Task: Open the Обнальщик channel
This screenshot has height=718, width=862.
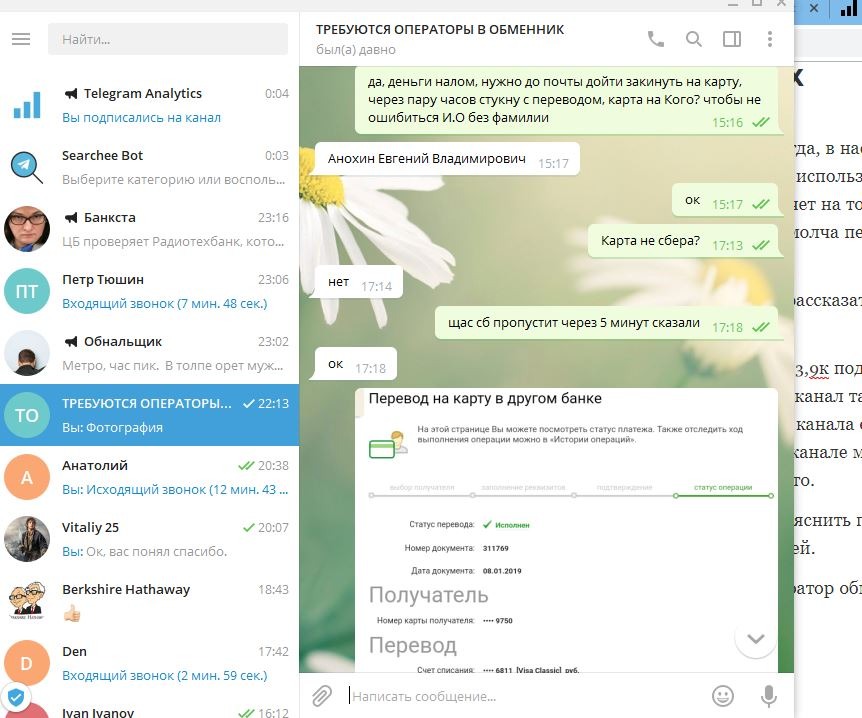Action: [150, 353]
